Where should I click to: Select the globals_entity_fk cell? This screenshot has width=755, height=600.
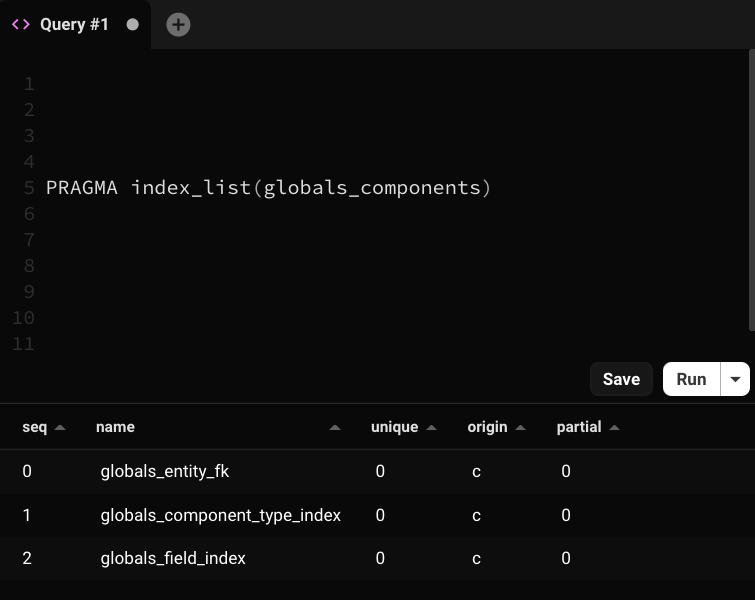[x=165, y=471]
